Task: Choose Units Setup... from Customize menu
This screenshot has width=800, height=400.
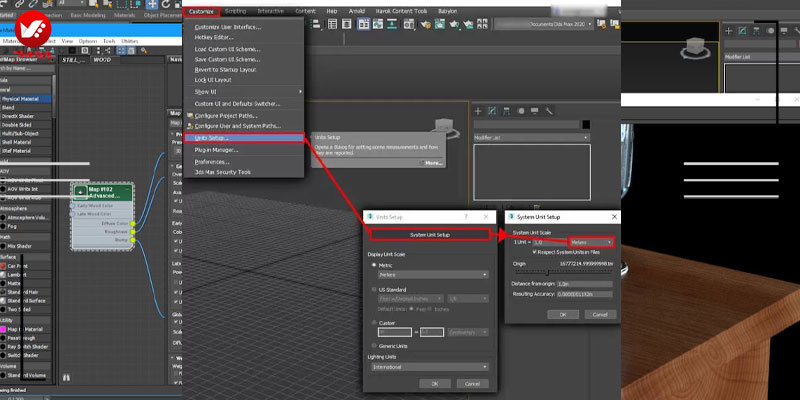Action: [244, 138]
